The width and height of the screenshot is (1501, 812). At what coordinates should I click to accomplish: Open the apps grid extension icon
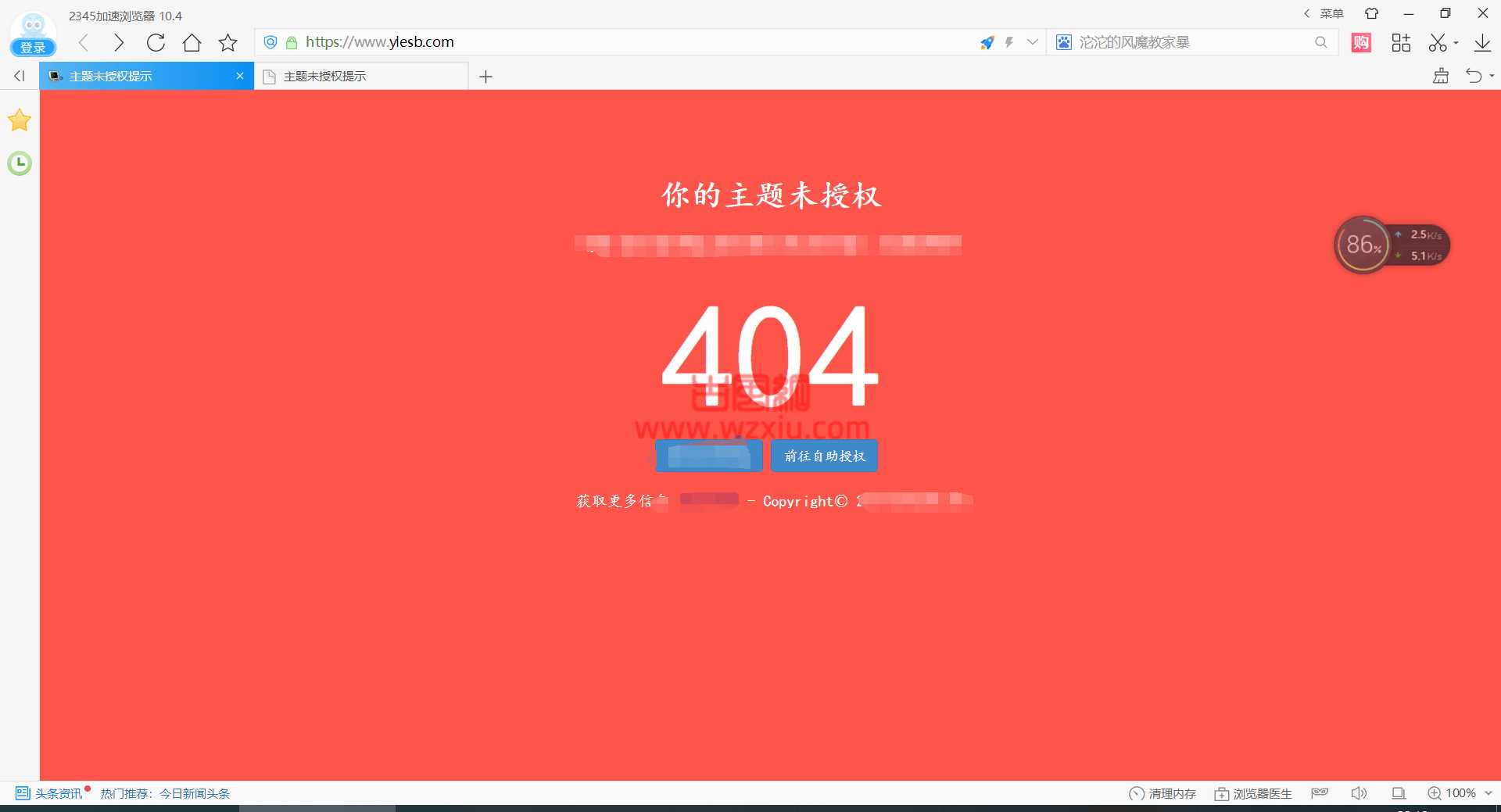point(1401,42)
